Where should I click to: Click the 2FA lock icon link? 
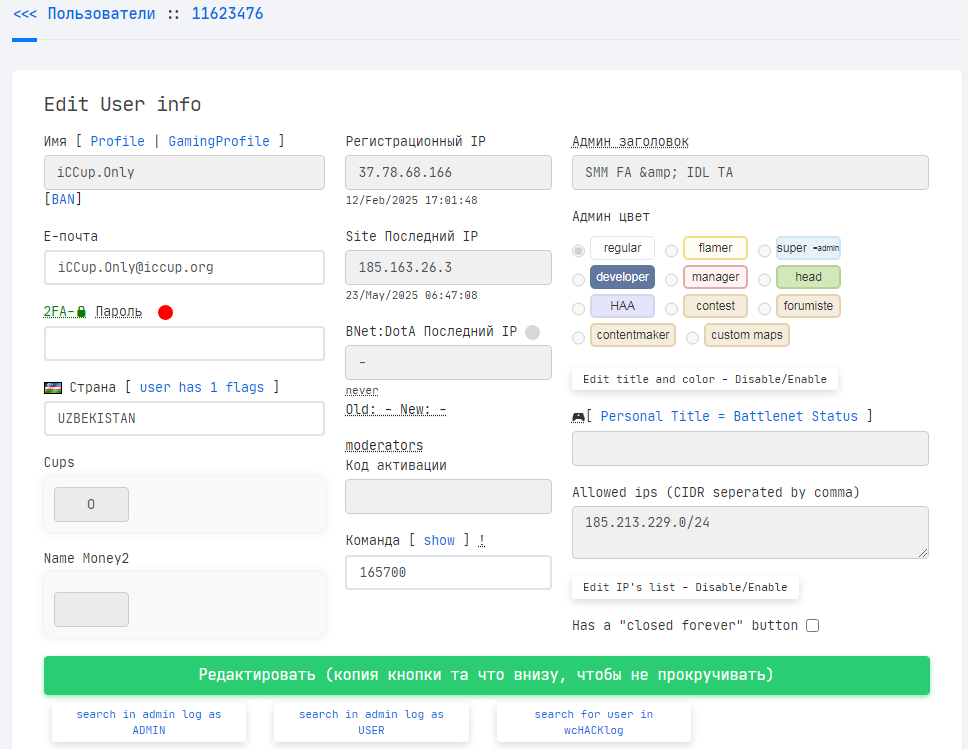coord(65,312)
